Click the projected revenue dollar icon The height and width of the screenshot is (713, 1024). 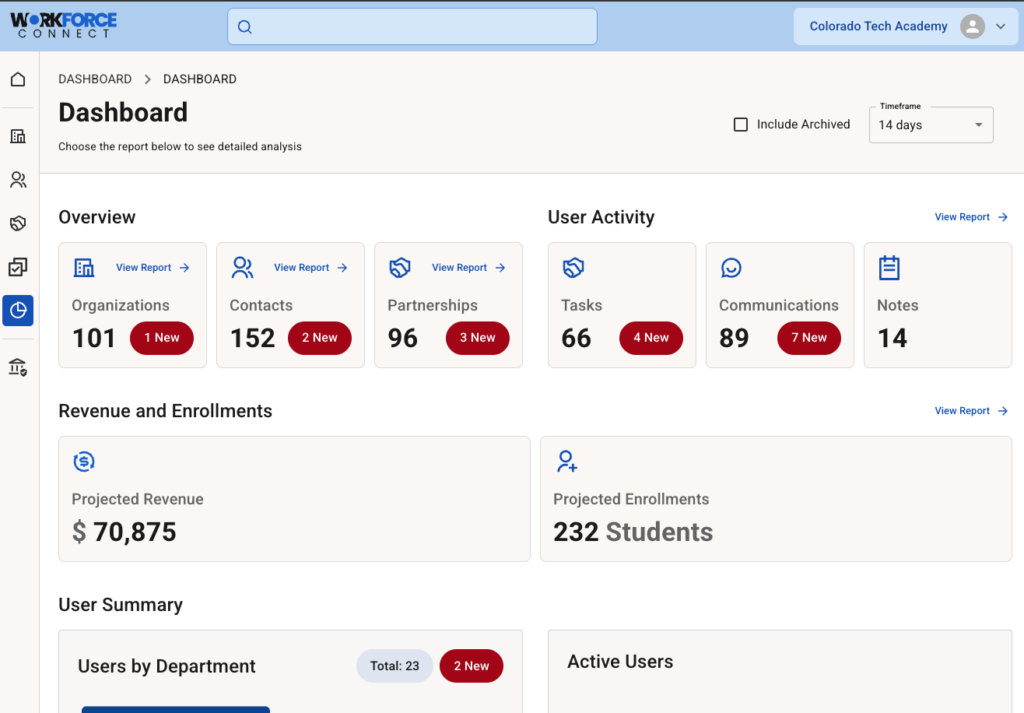click(x=84, y=461)
